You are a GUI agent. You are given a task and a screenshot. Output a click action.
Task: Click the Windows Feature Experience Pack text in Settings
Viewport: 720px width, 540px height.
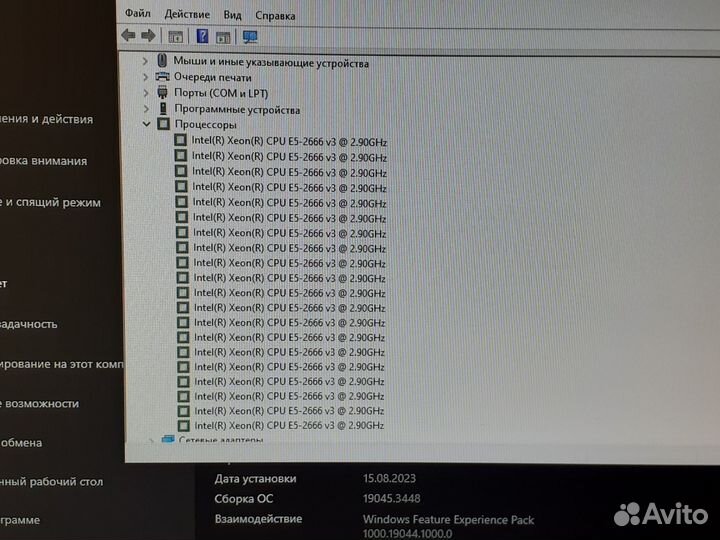(x=449, y=520)
